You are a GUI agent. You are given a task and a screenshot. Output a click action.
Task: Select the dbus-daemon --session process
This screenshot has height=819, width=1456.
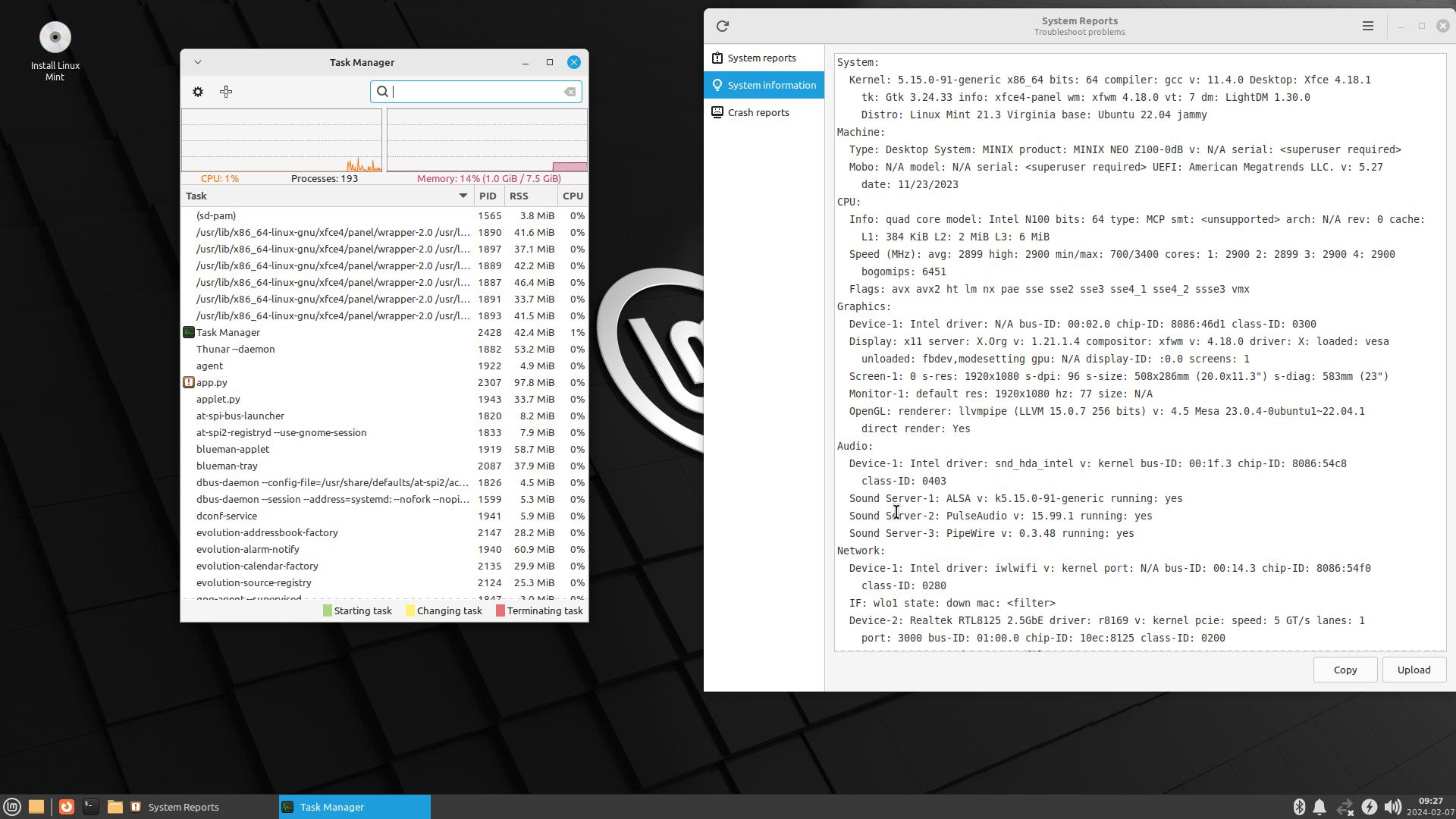tap(384, 499)
